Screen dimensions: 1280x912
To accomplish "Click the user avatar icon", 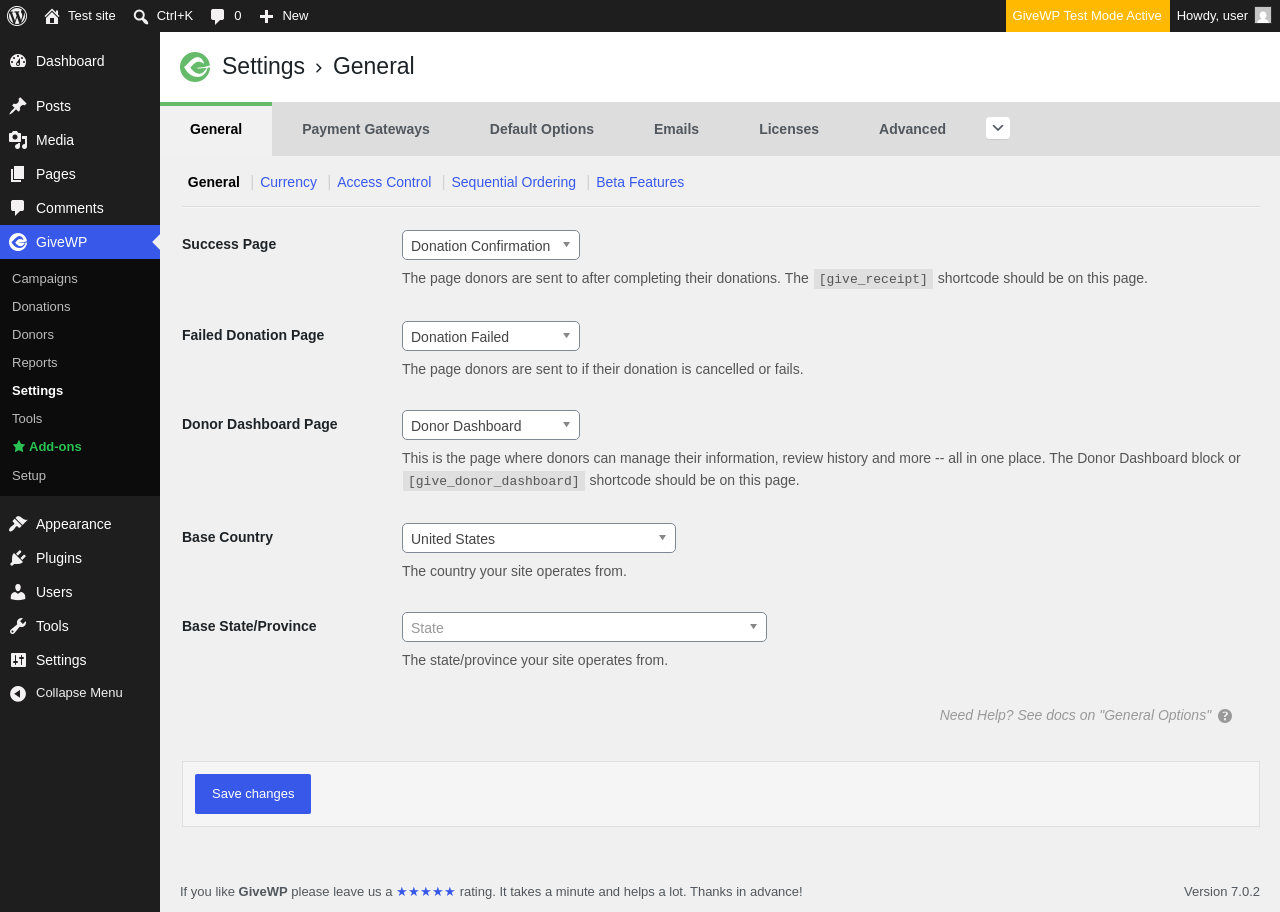I will [x=1263, y=15].
